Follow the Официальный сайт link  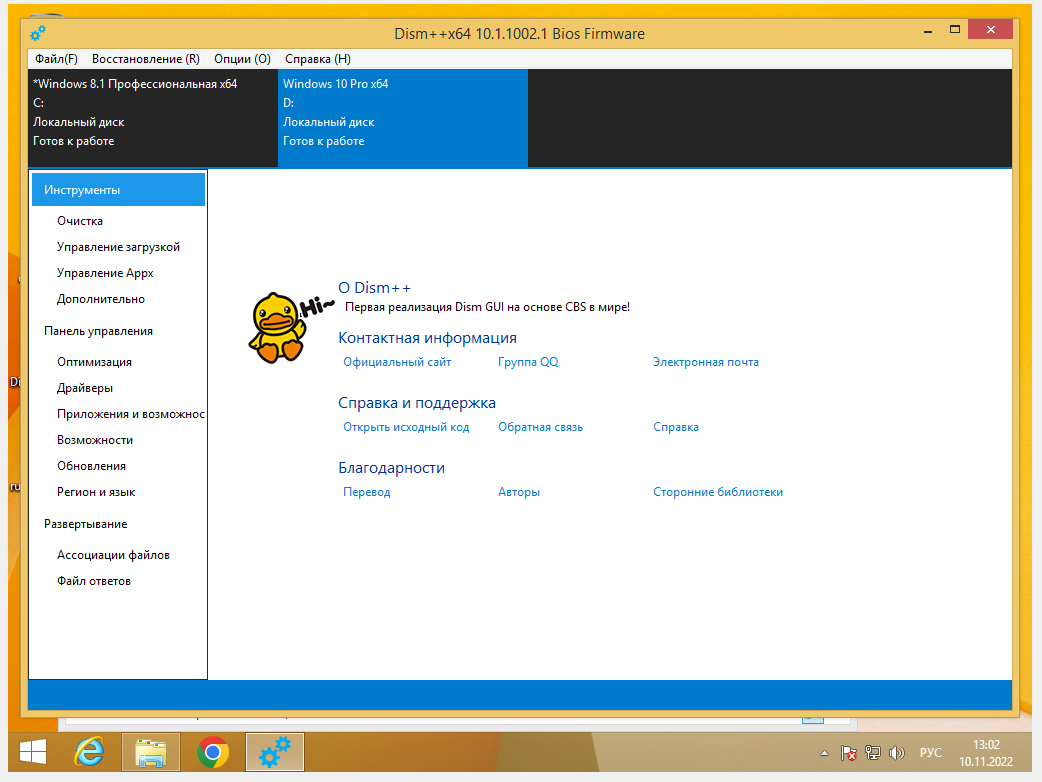click(x=397, y=362)
